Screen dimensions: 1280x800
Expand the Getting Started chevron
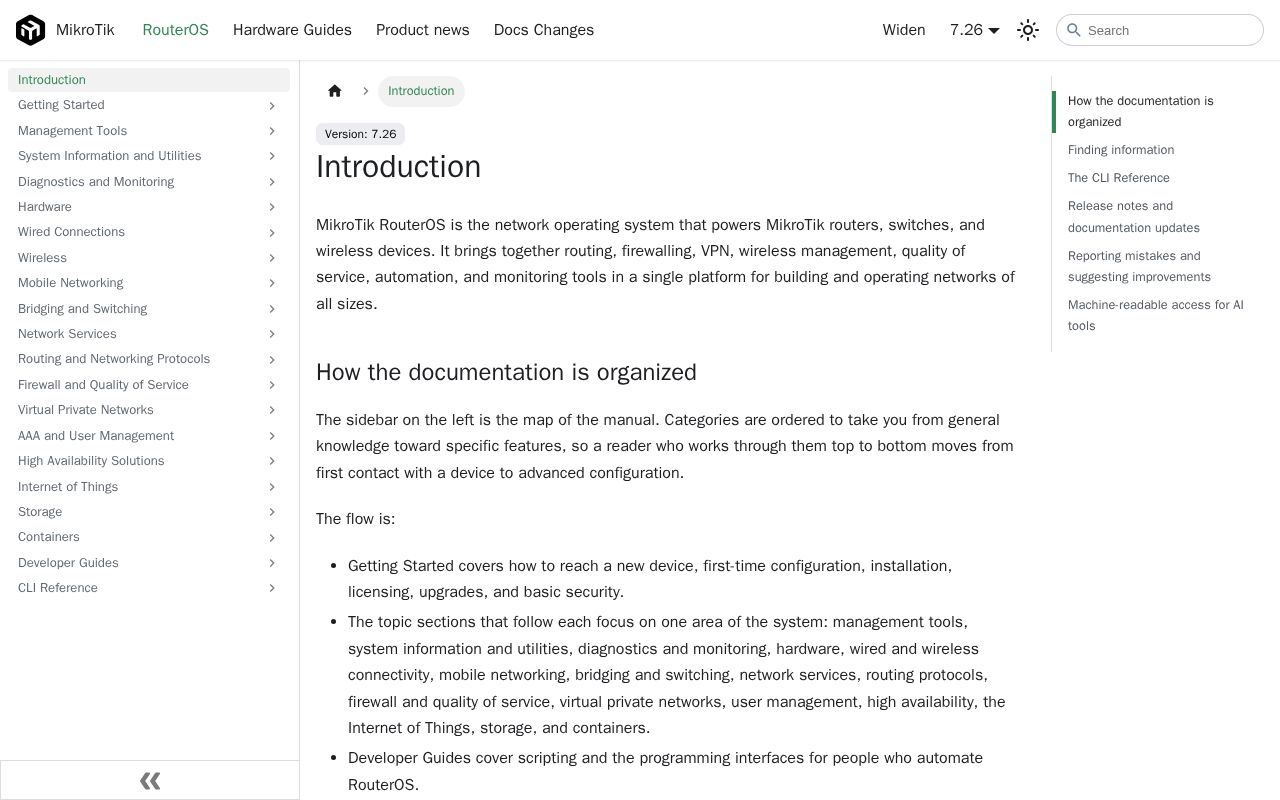click(272, 105)
